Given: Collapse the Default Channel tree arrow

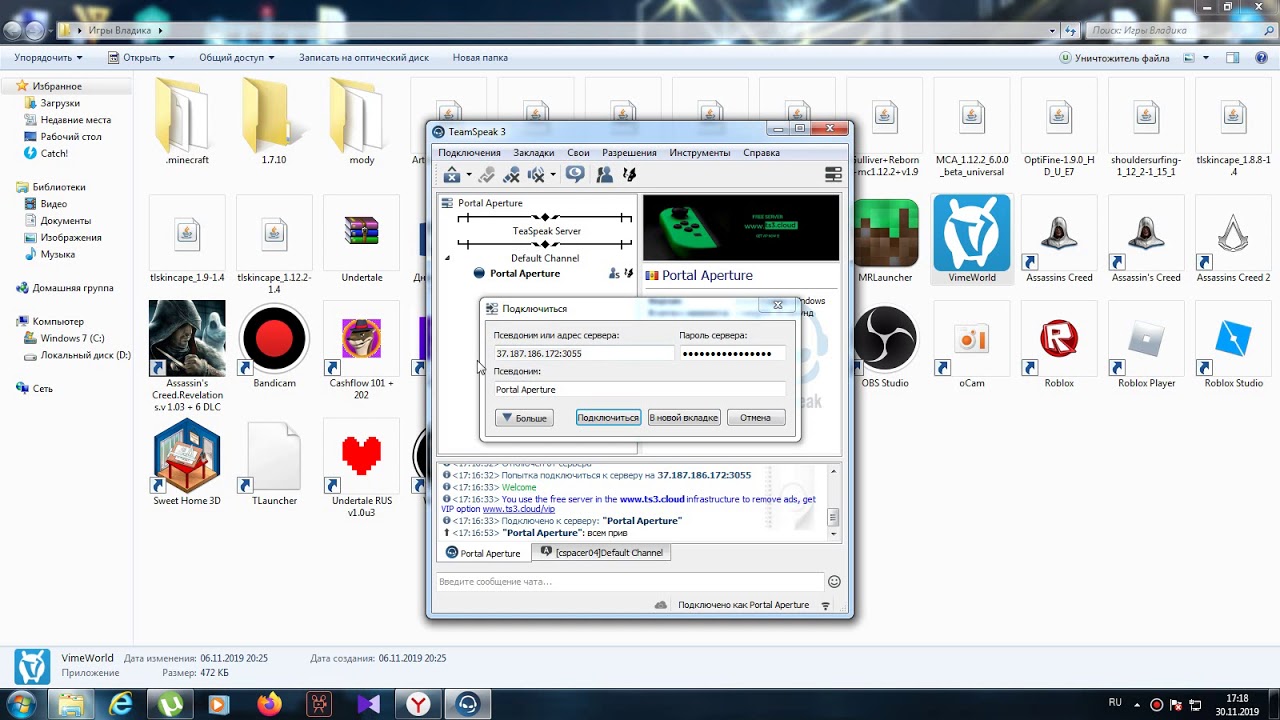Looking at the screenshot, I should (448, 258).
